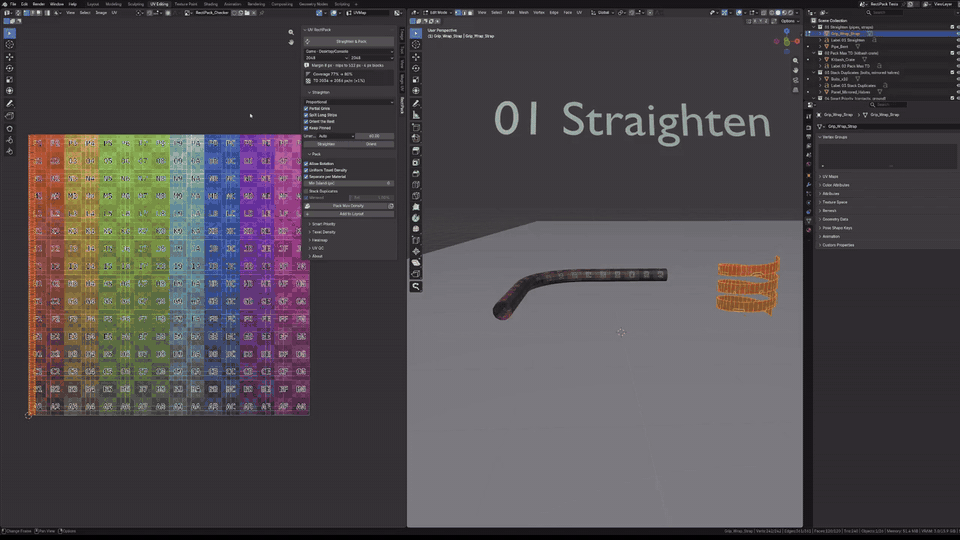Image resolution: width=960 pixels, height=540 pixels.
Task: Select the extrude region tool in viewport
Action: click(x=416, y=151)
